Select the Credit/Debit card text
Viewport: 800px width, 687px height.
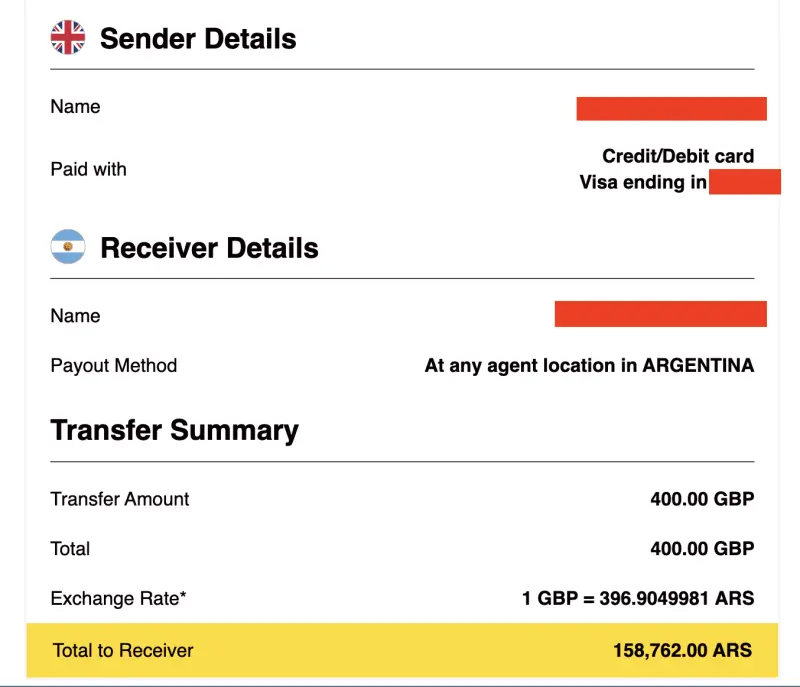[x=678, y=156]
